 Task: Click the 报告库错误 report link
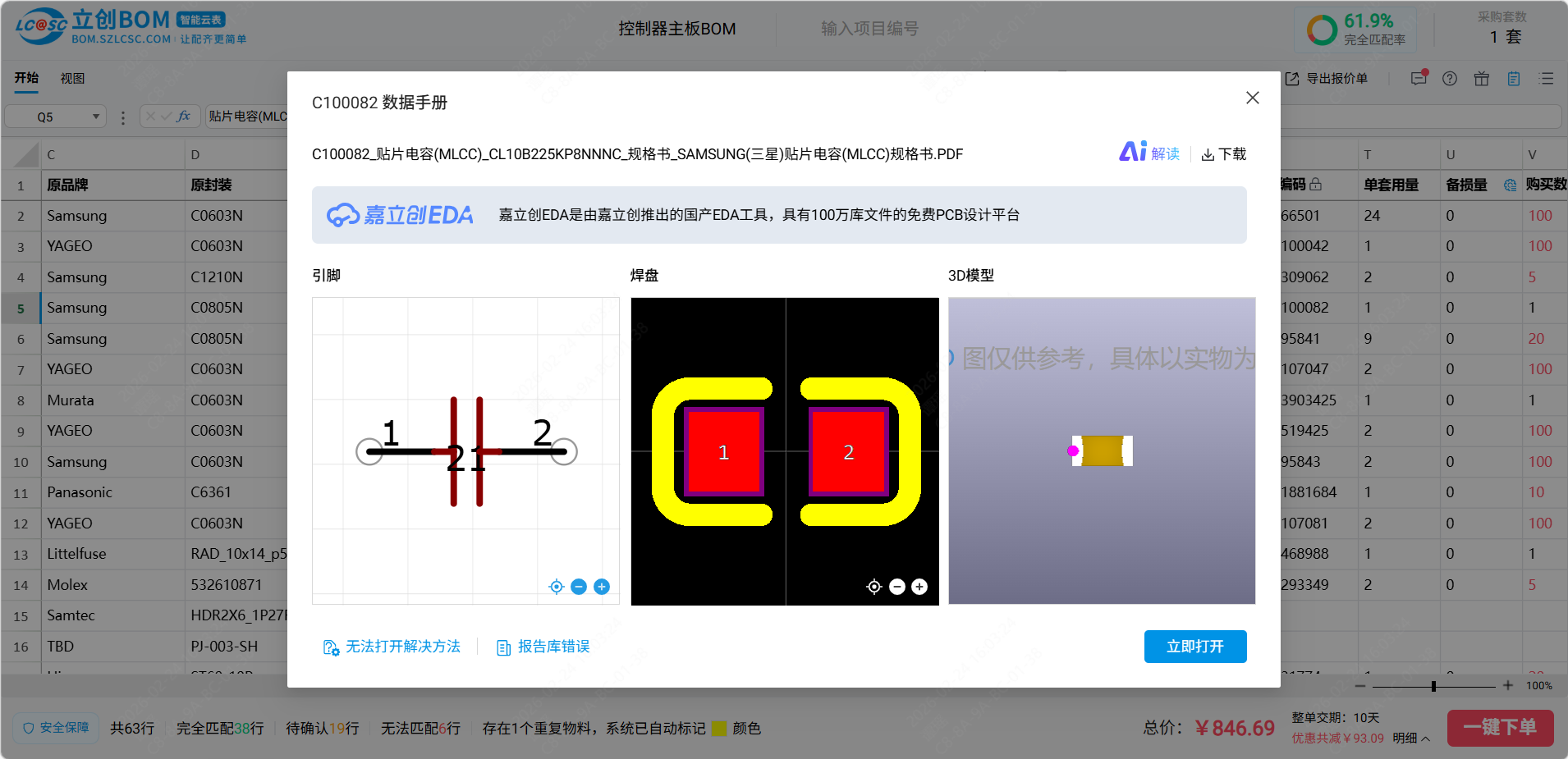(543, 647)
